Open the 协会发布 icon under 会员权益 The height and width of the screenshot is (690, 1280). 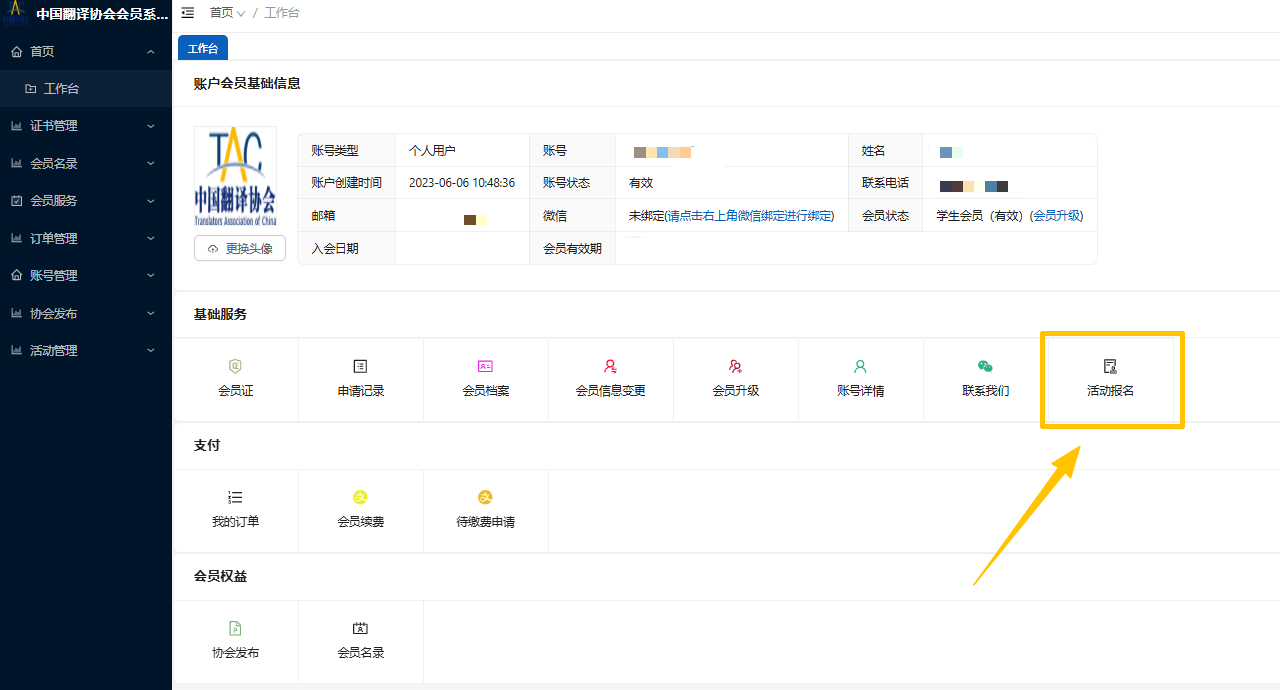tap(236, 629)
